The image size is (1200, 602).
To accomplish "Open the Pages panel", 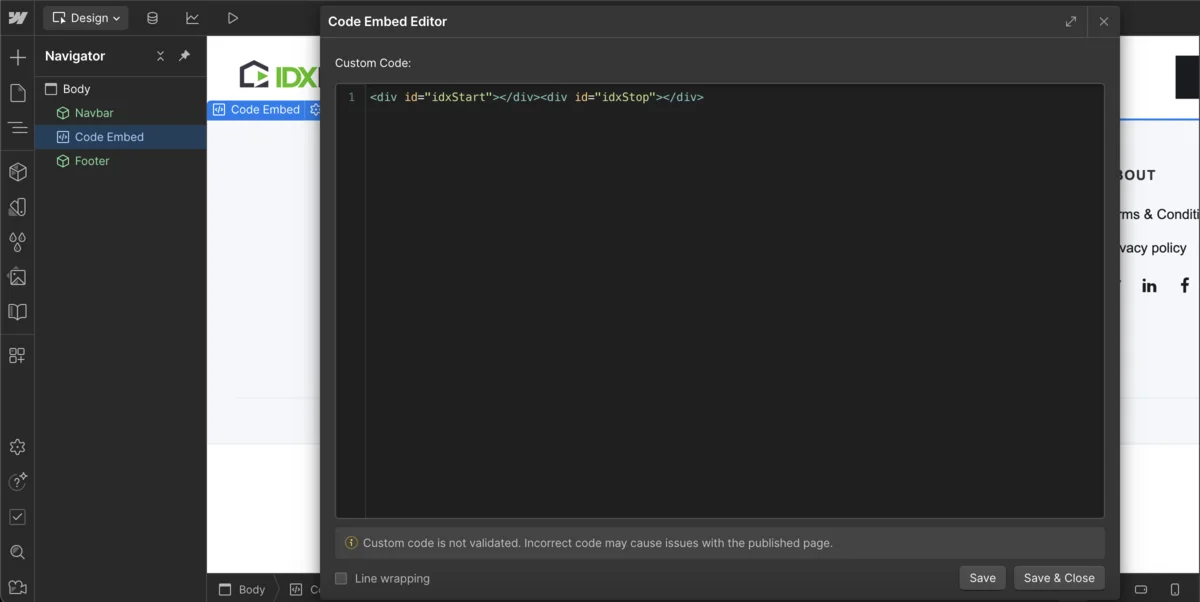I will click(17, 93).
